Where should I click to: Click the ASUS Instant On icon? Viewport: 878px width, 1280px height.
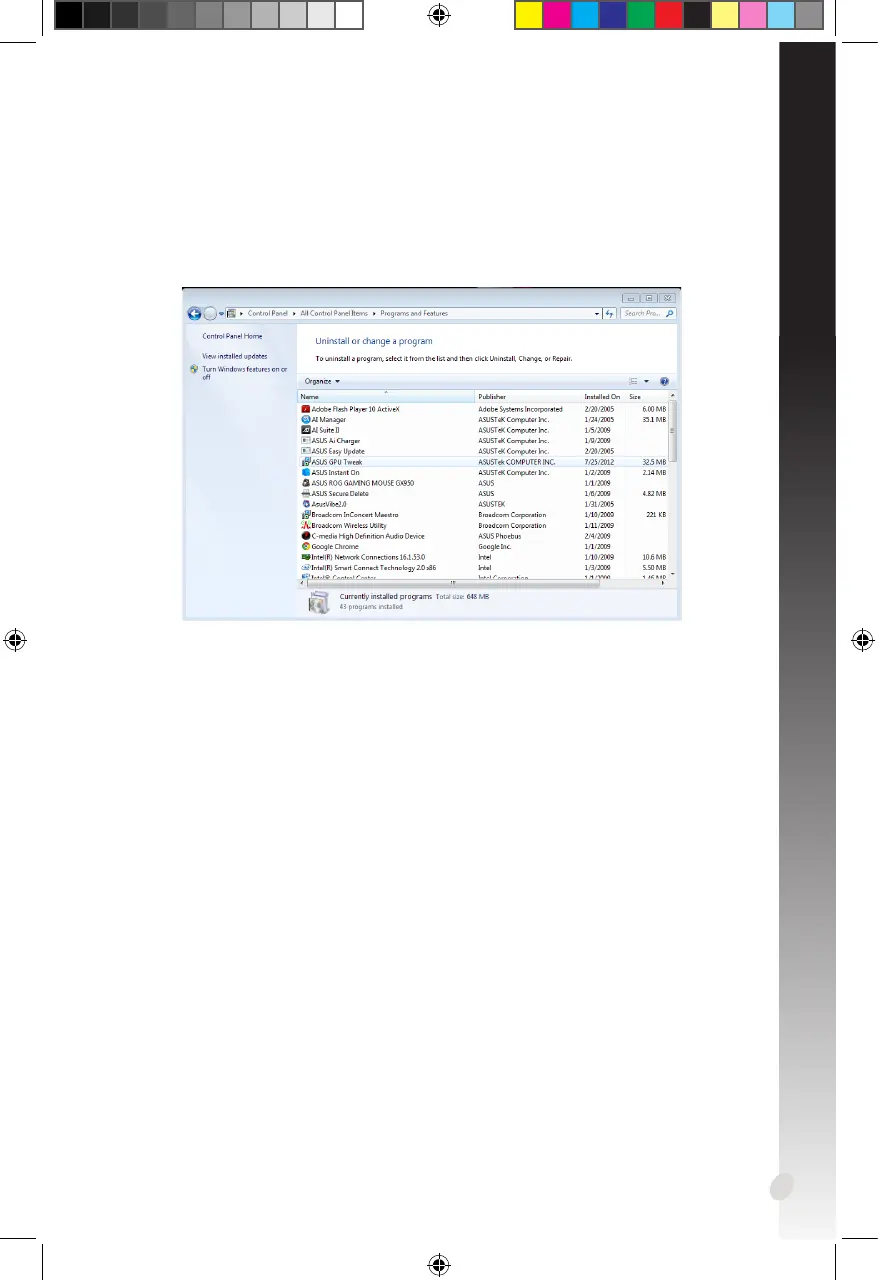(x=305, y=472)
